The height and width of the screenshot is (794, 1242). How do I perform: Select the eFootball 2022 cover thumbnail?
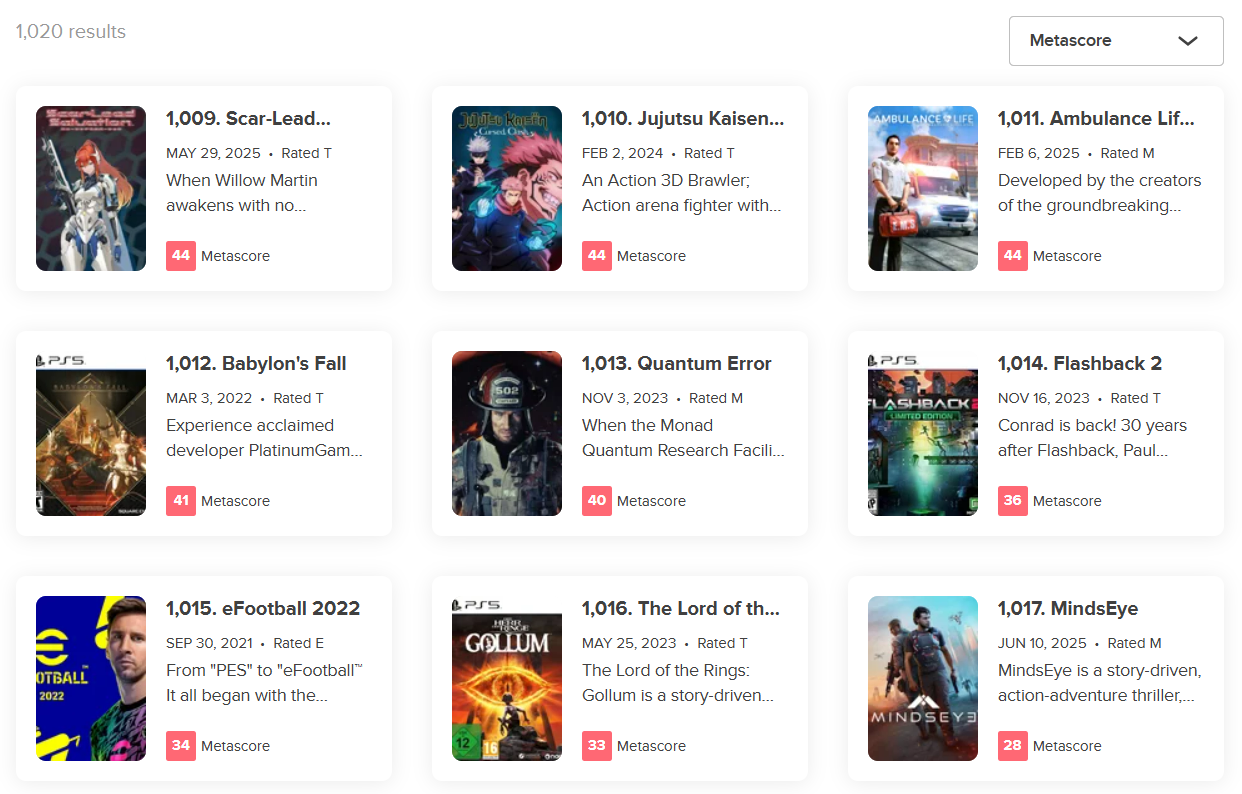[x=91, y=678]
